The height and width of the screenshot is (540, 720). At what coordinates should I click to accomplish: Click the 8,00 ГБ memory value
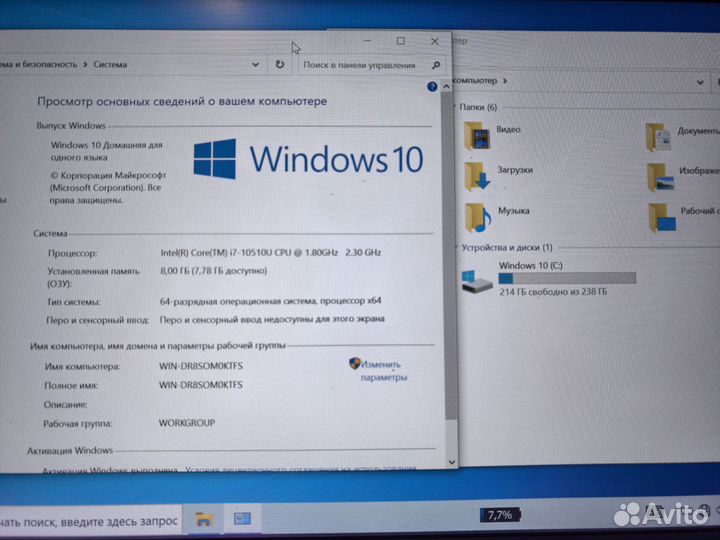(x=214, y=271)
